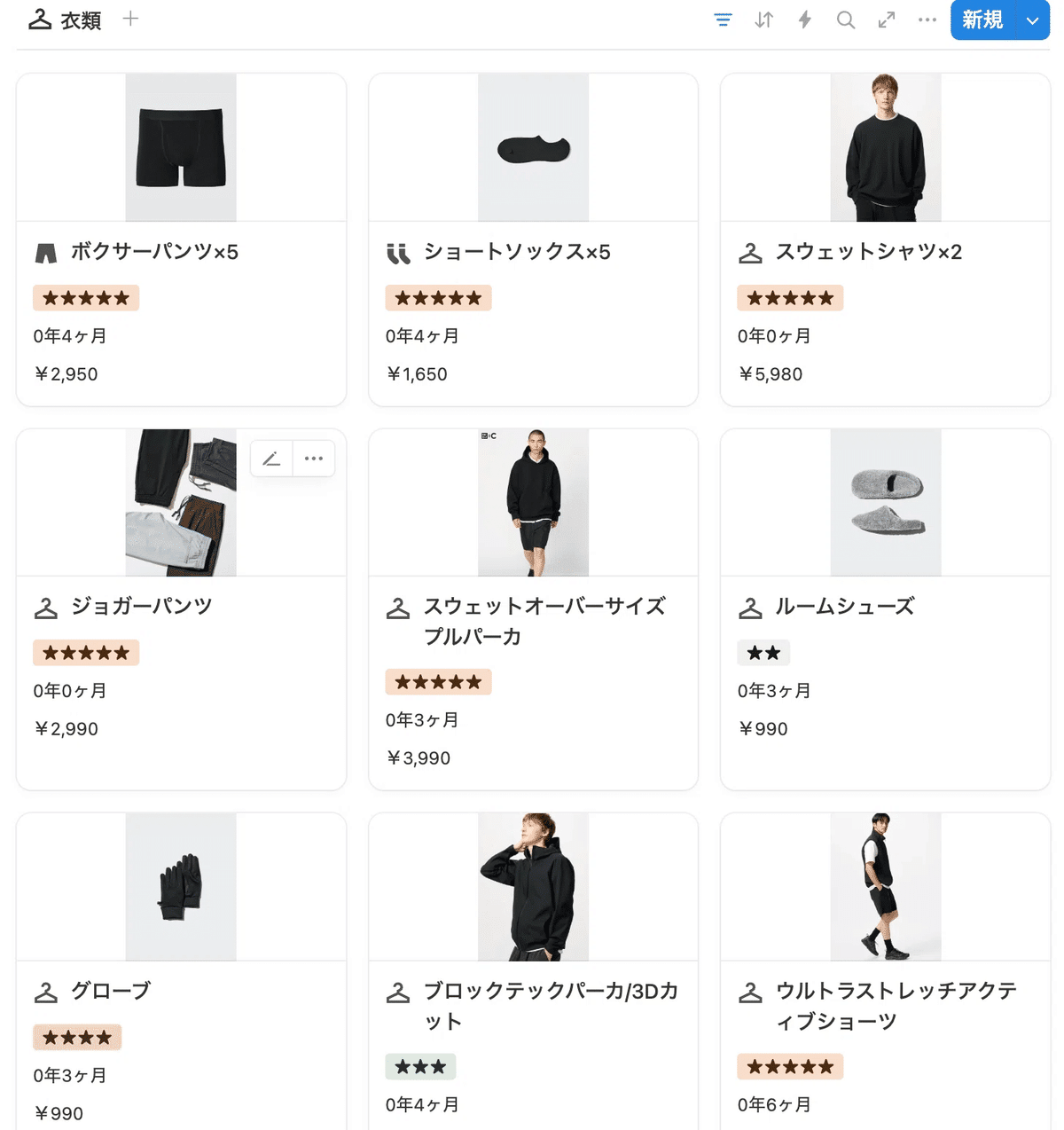Viewport: 1064px width, 1130px height.
Task: Click the three-star rating on ブロックテックパーカ
Action: pyautogui.click(x=420, y=1066)
